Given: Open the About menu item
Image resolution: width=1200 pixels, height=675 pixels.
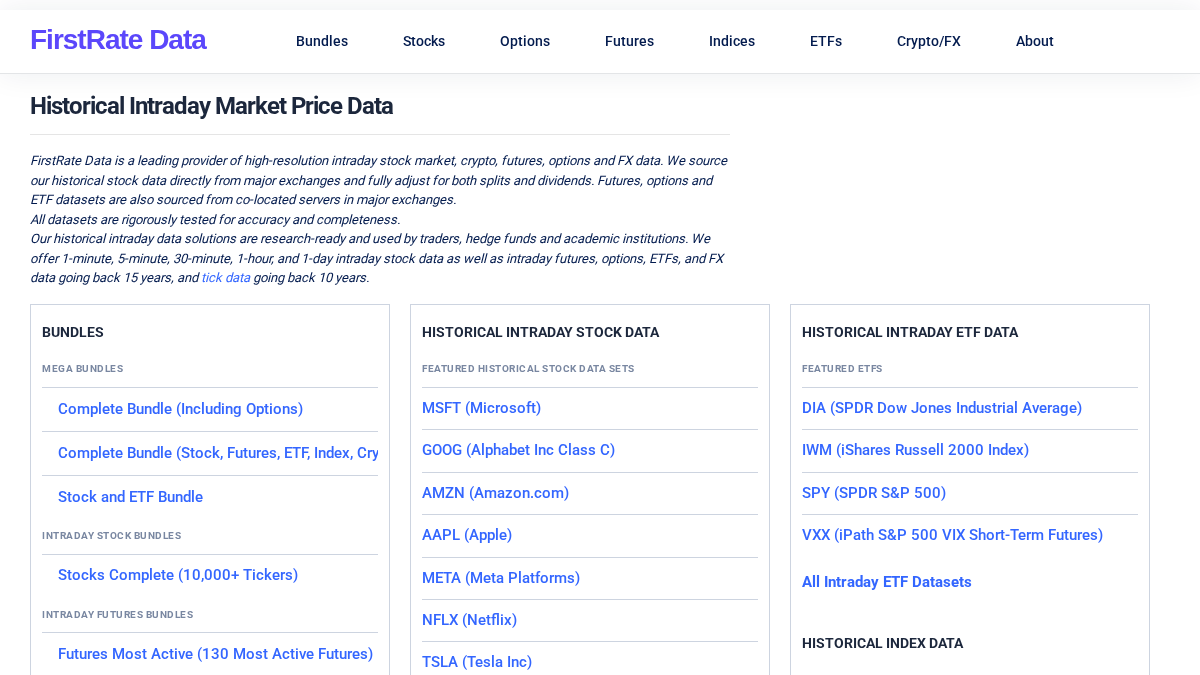Looking at the screenshot, I should 1035,41.
